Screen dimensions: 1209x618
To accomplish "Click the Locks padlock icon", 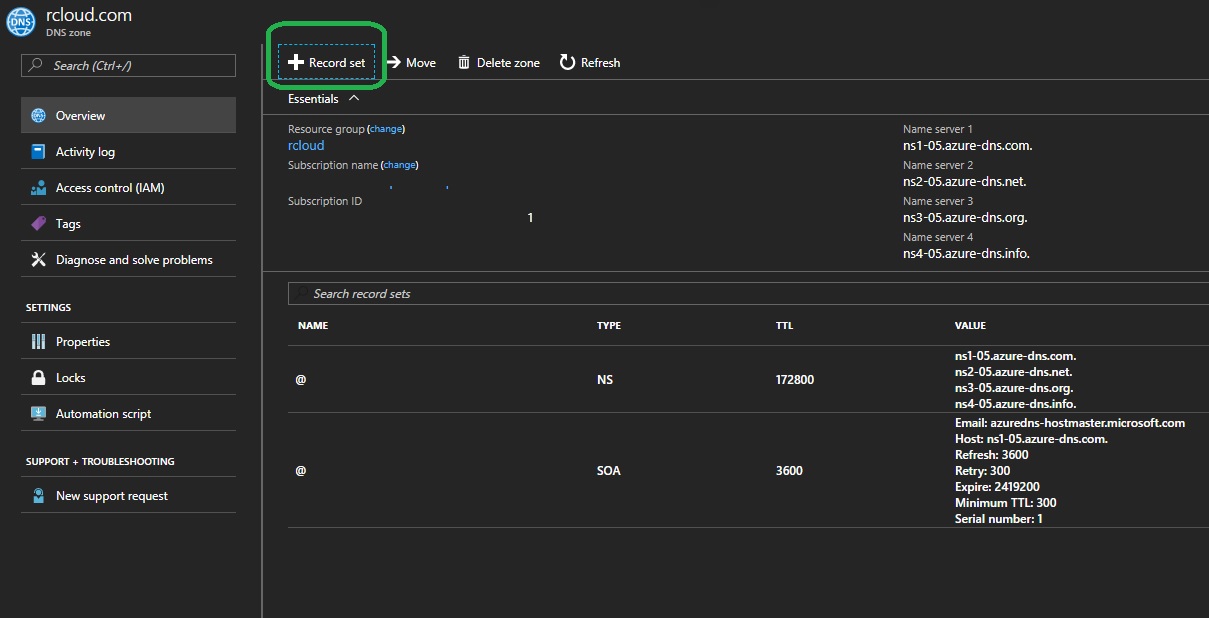I will pyautogui.click(x=39, y=378).
